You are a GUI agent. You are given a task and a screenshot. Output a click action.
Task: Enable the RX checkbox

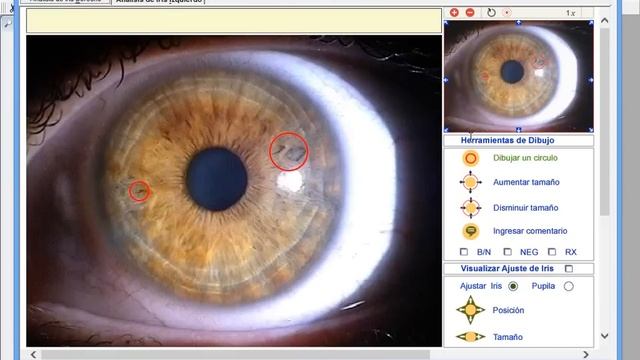coord(552,252)
